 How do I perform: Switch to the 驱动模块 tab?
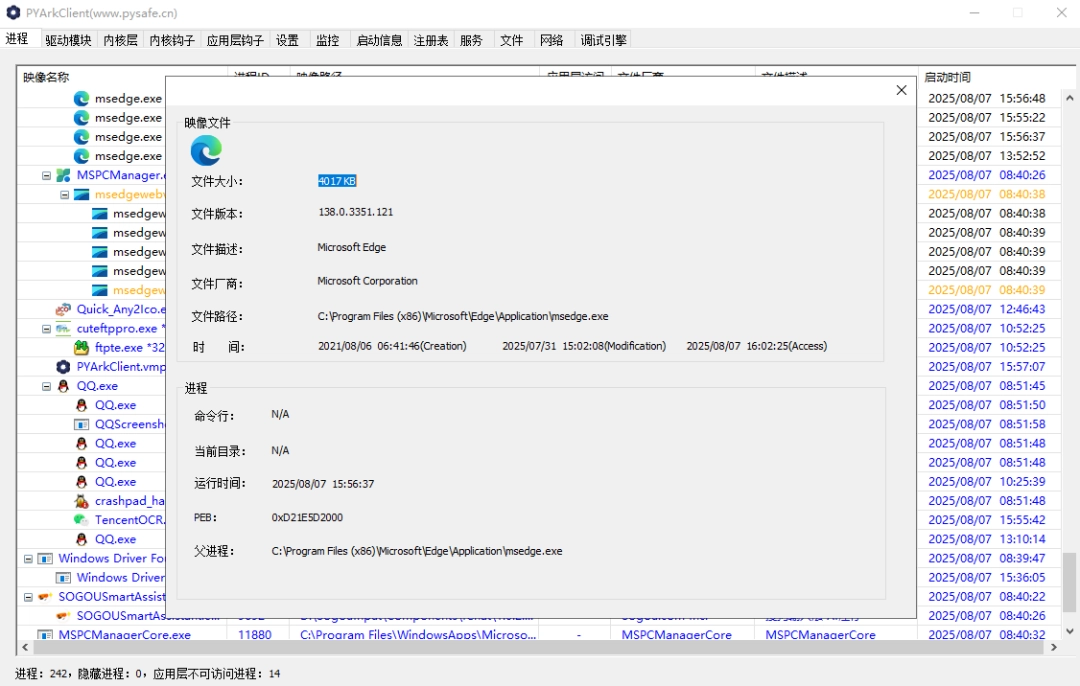[68, 40]
